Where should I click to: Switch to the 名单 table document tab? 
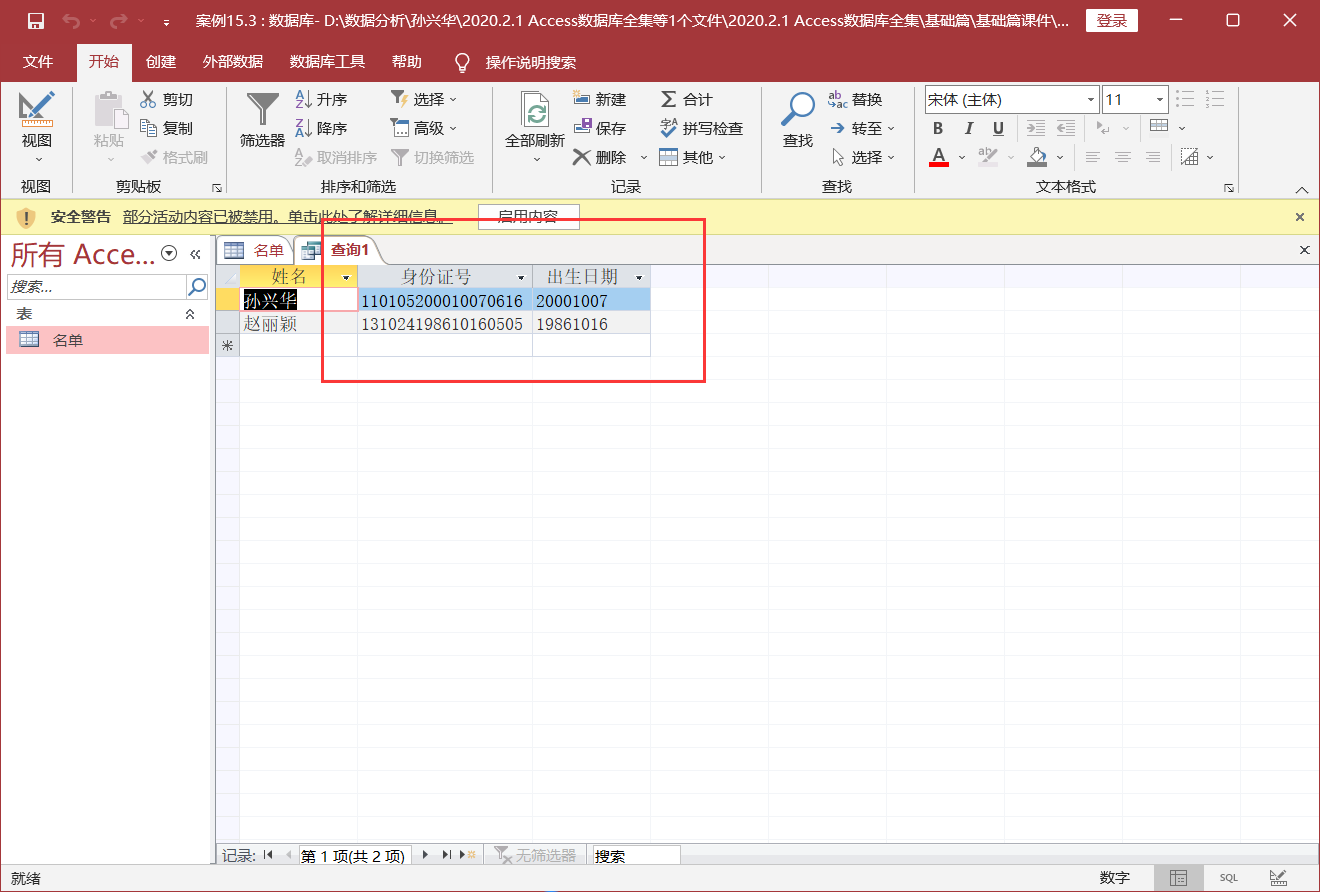[255, 250]
